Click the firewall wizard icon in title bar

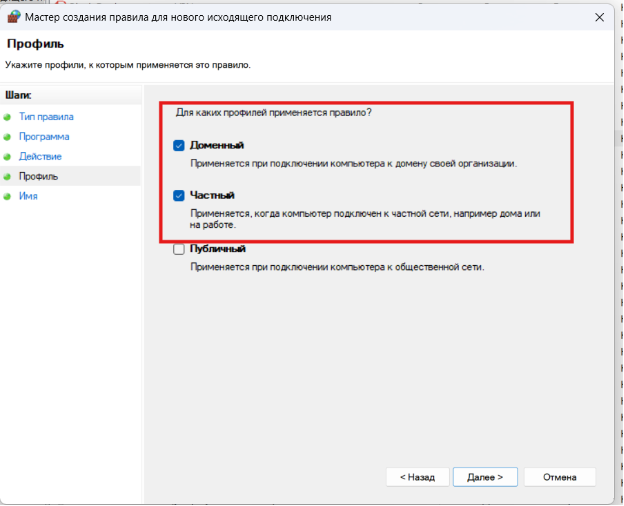pyautogui.click(x=13, y=18)
